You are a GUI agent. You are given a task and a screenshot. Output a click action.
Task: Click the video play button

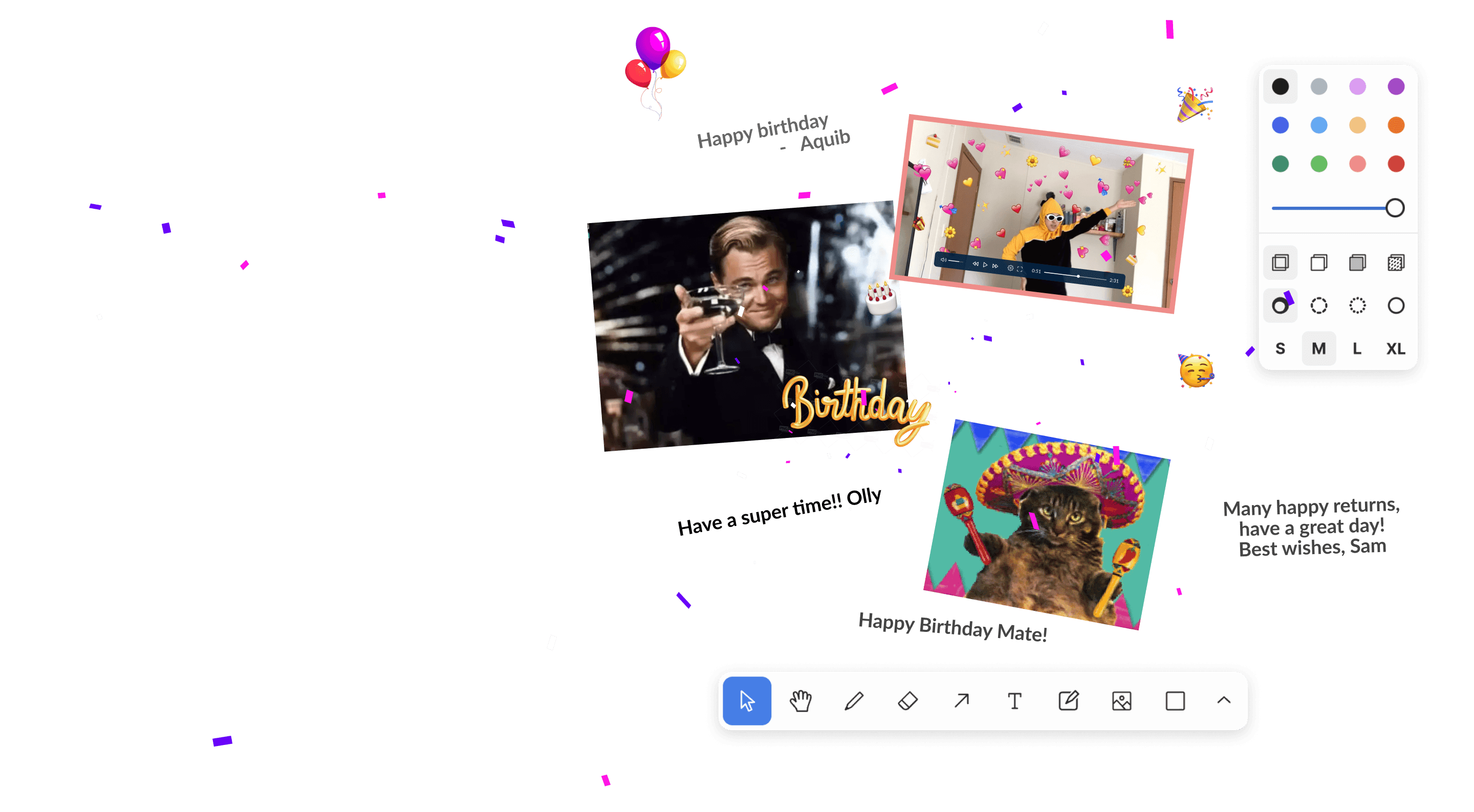coord(985,265)
